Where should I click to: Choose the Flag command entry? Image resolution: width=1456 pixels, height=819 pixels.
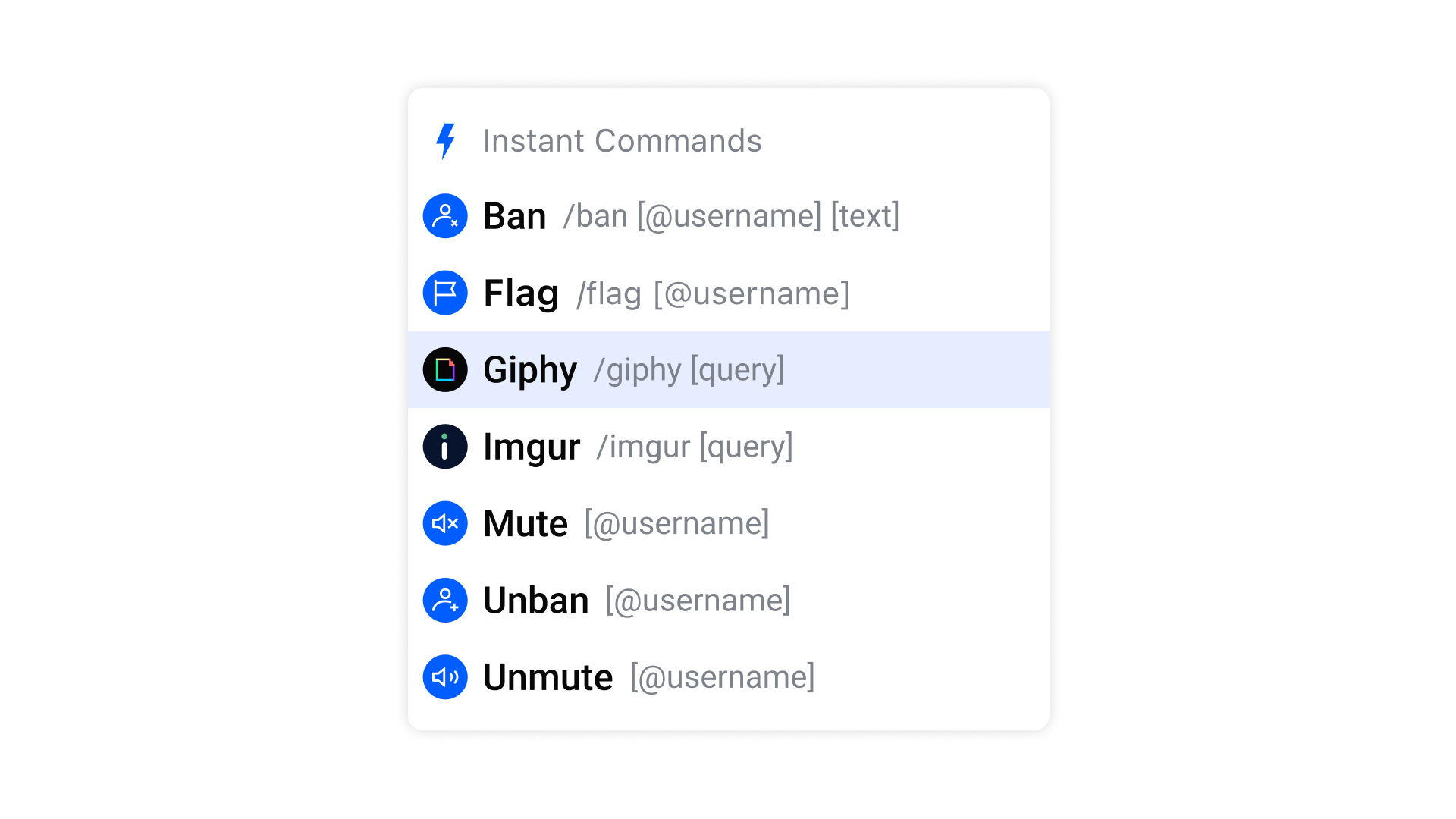click(520, 293)
